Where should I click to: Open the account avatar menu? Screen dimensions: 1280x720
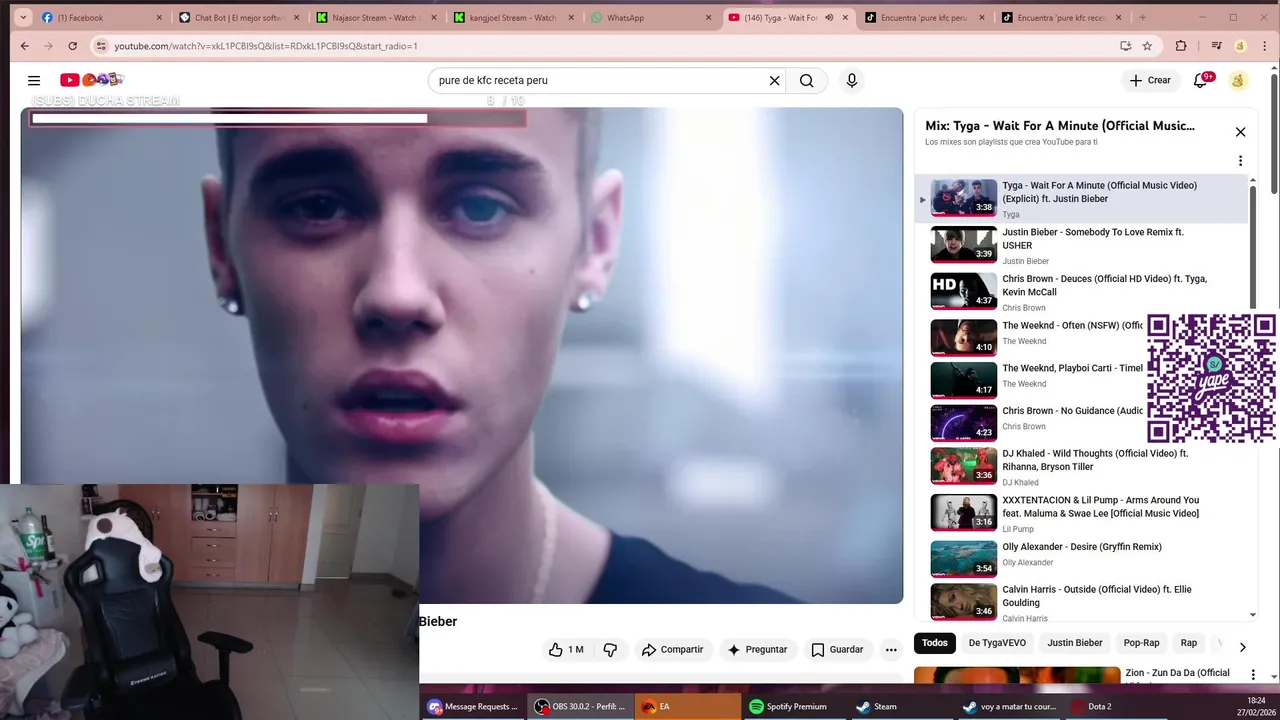click(x=1239, y=81)
